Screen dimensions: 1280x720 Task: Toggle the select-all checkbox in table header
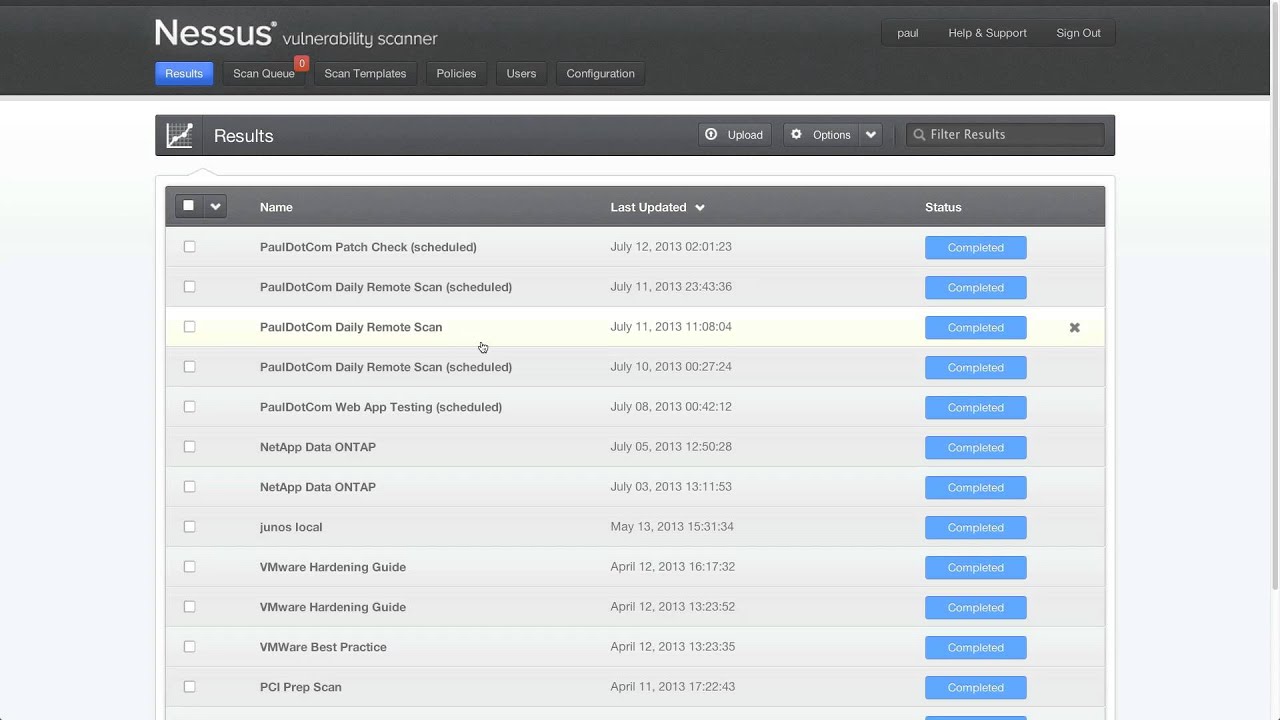tap(188, 206)
